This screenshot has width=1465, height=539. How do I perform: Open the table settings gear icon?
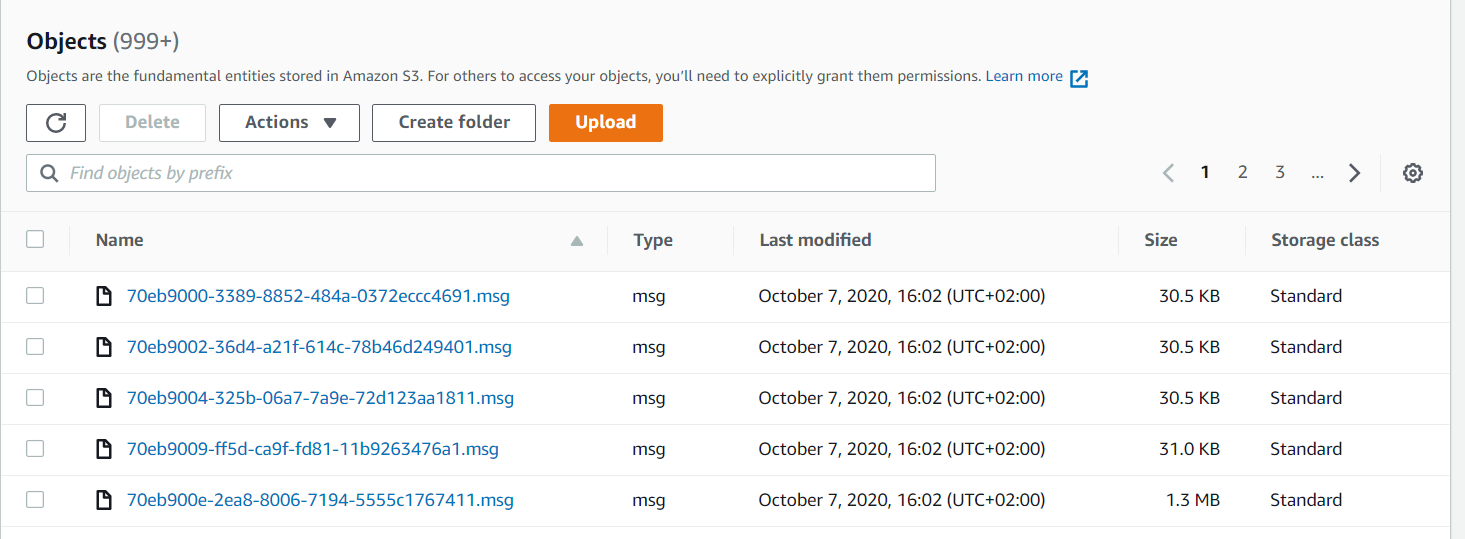pos(1412,173)
